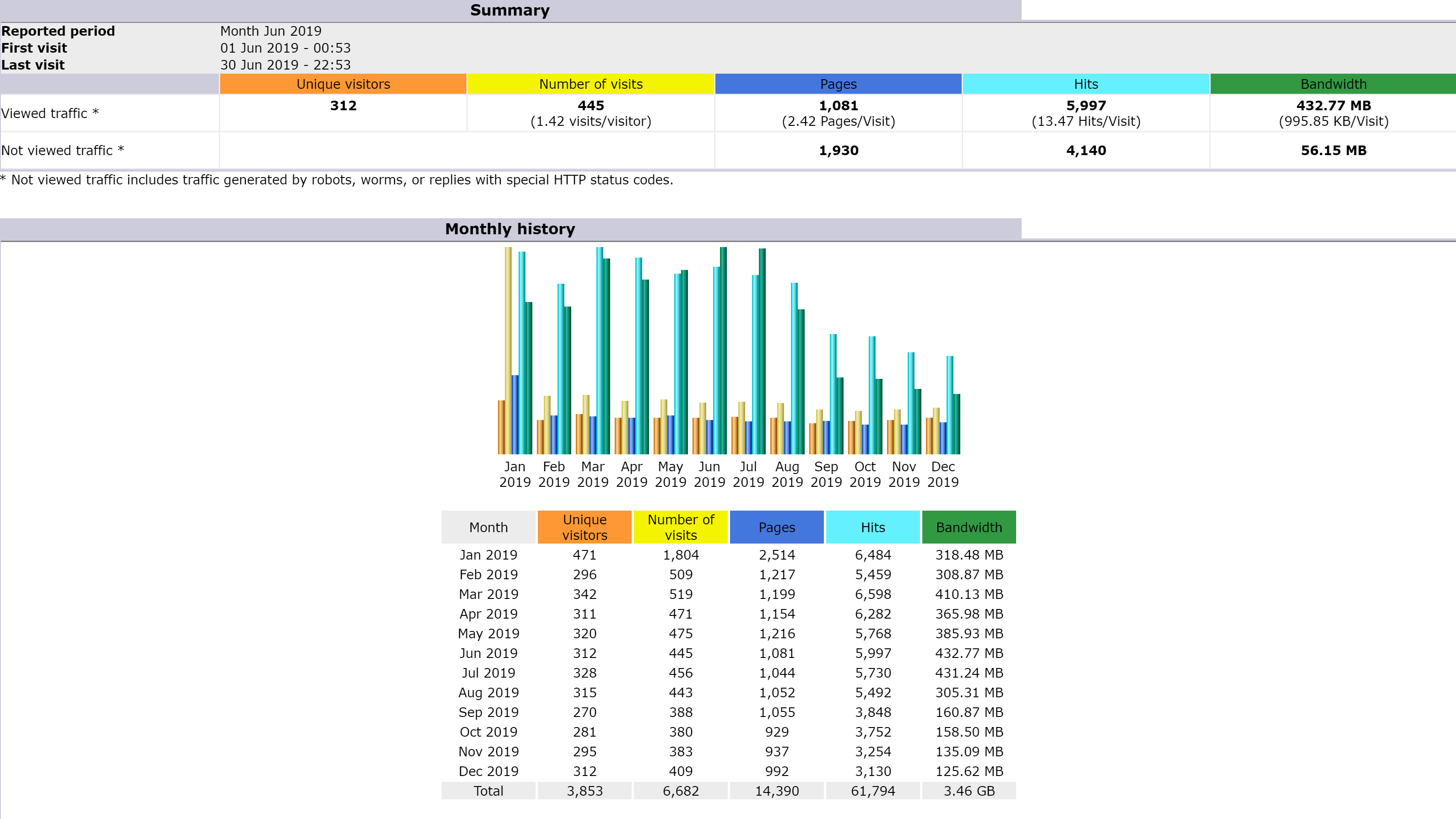Click the Number of visits summary header

click(590, 84)
